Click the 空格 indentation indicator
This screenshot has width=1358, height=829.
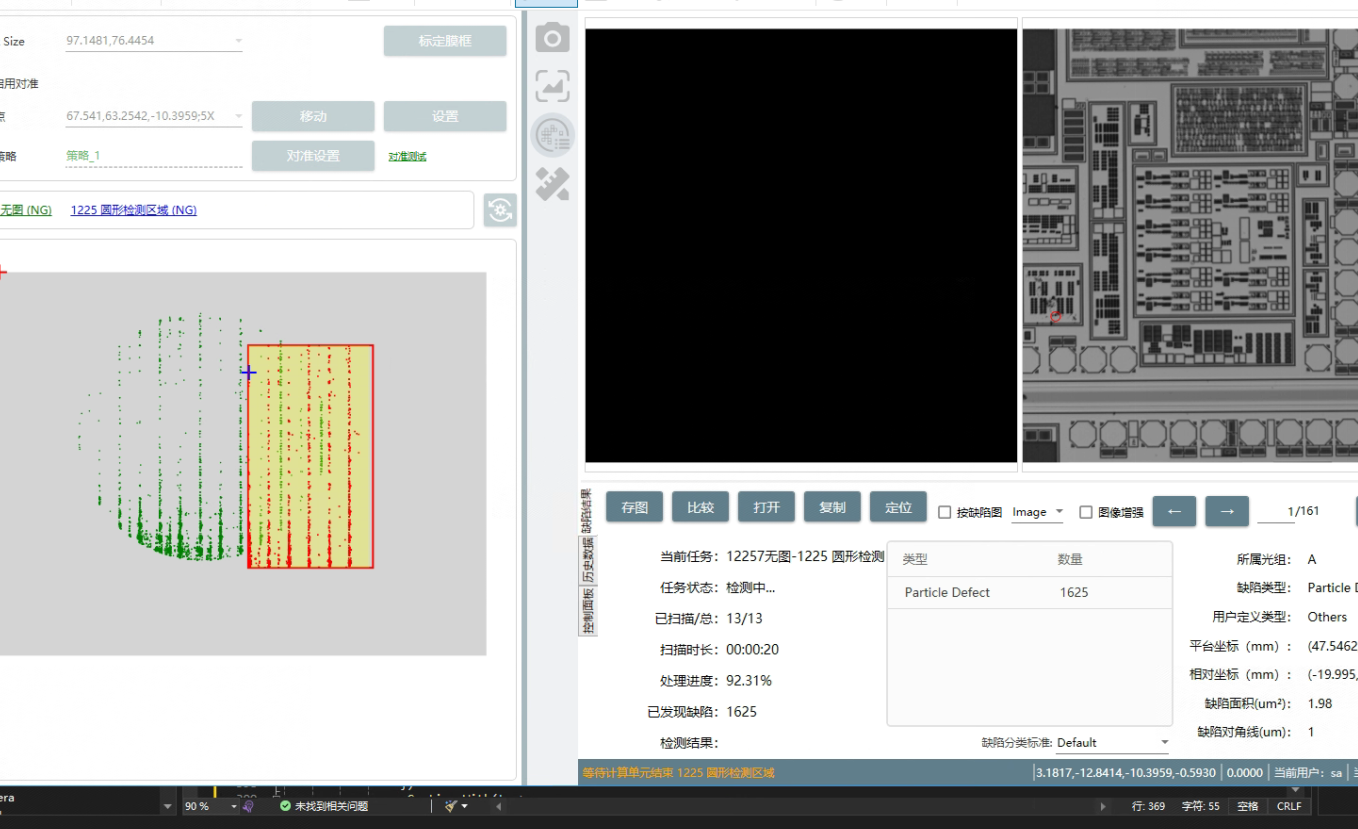click(x=1248, y=806)
